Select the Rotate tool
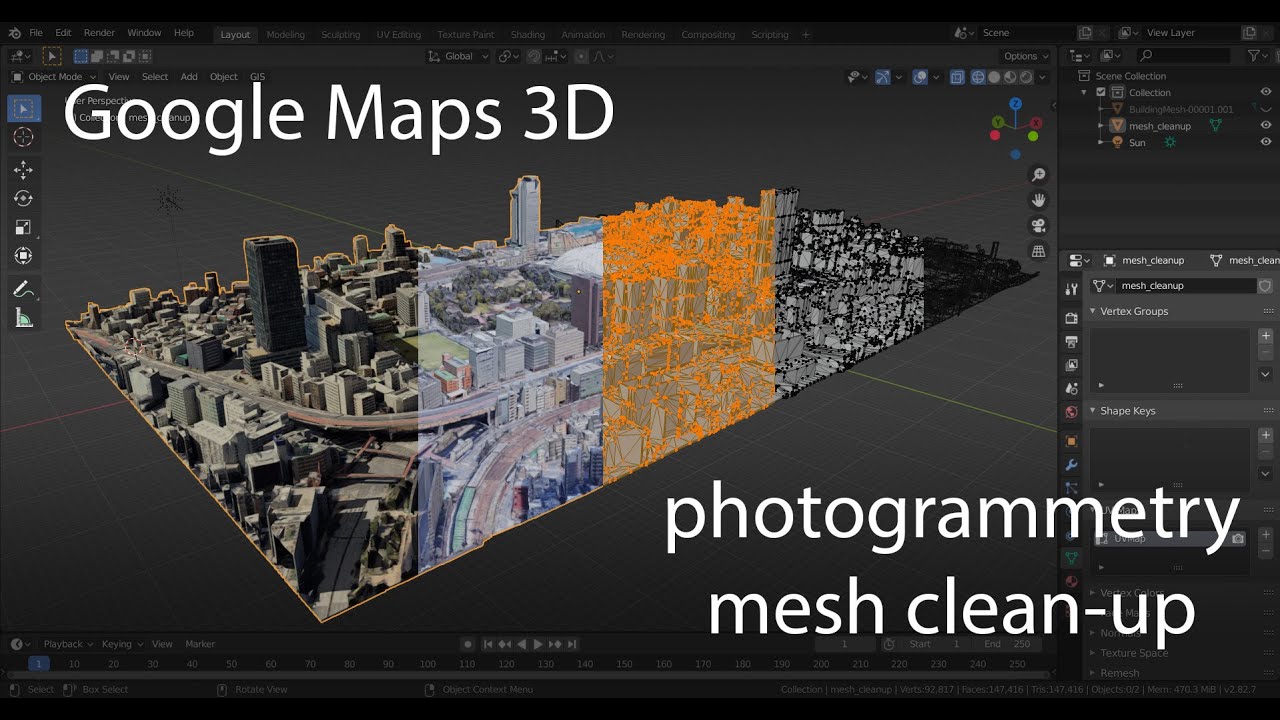Screen dimensions: 1280x720 click(24, 198)
